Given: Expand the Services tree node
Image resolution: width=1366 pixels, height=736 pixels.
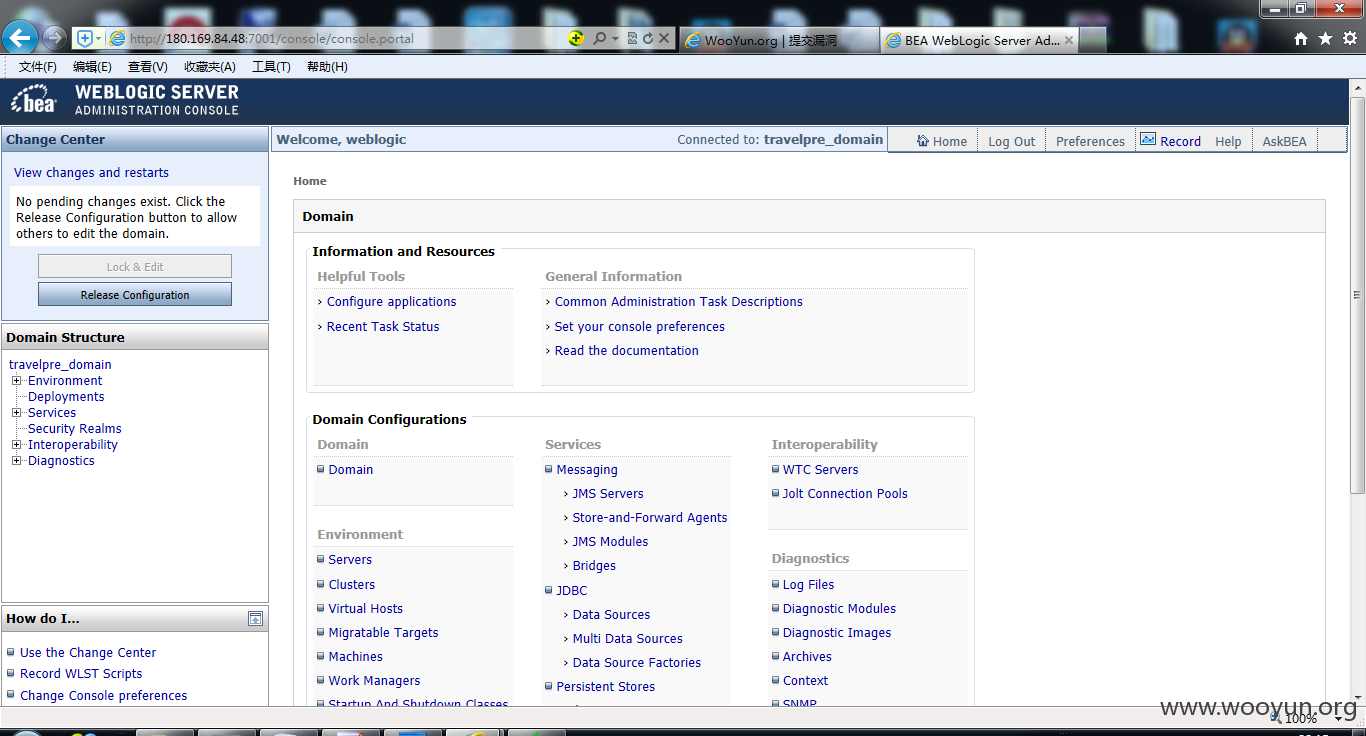Looking at the screenshot, I should [x=16, y=413].
